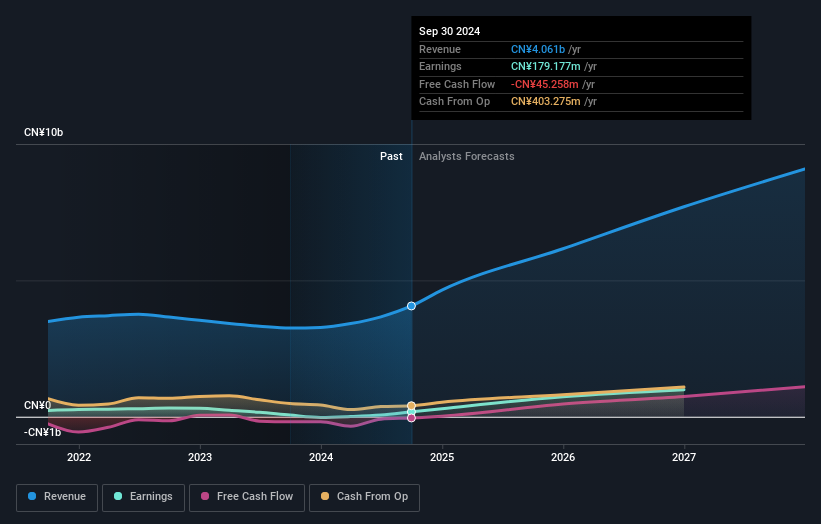Click the teal Earnings legend dot
821x524 pixels.
tap(119, 496)
